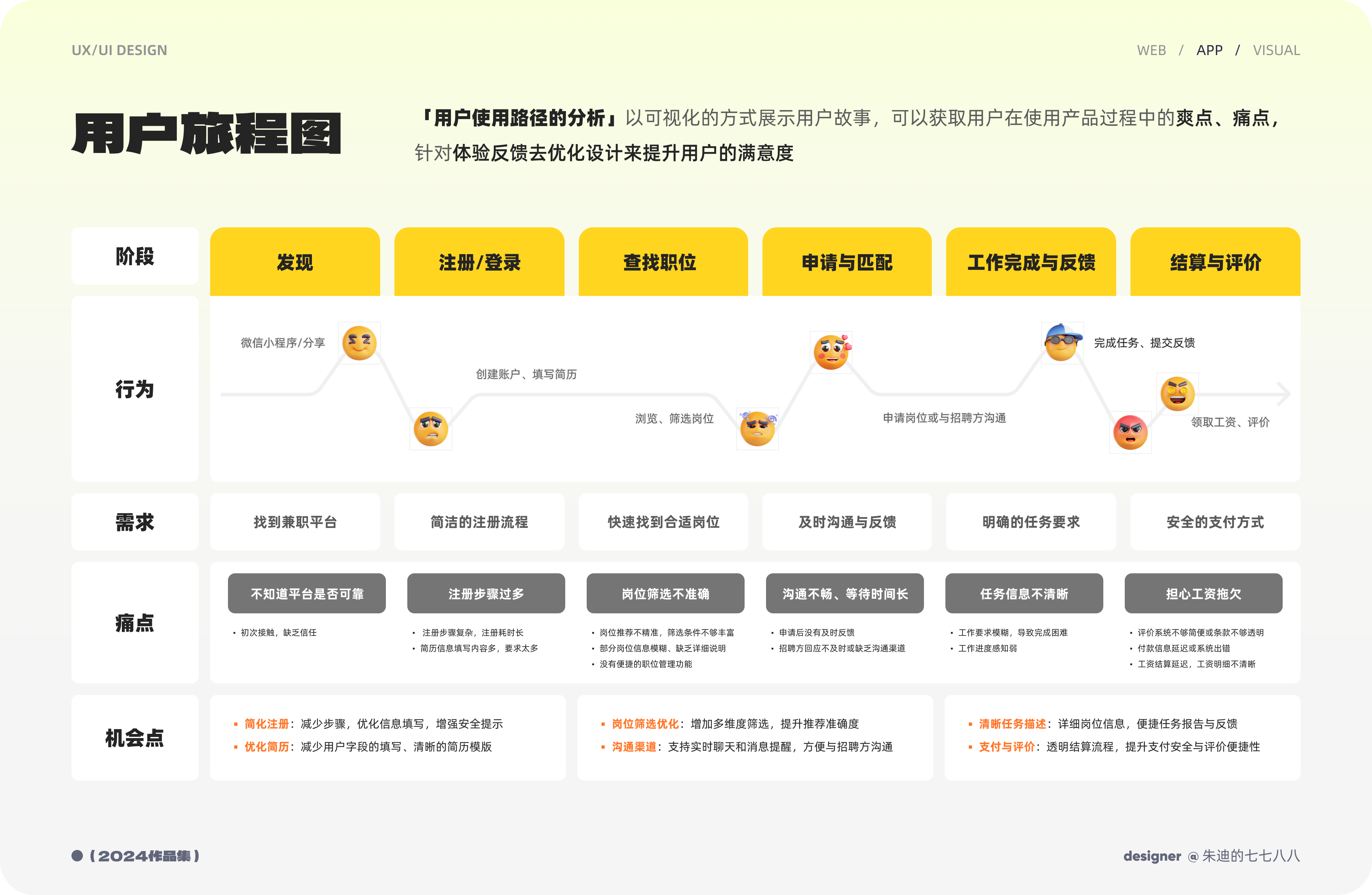This screenshot has width=1372, height=895.
Task: Select the 注册/登录 stage tab
Action: [x=479, y=262]
